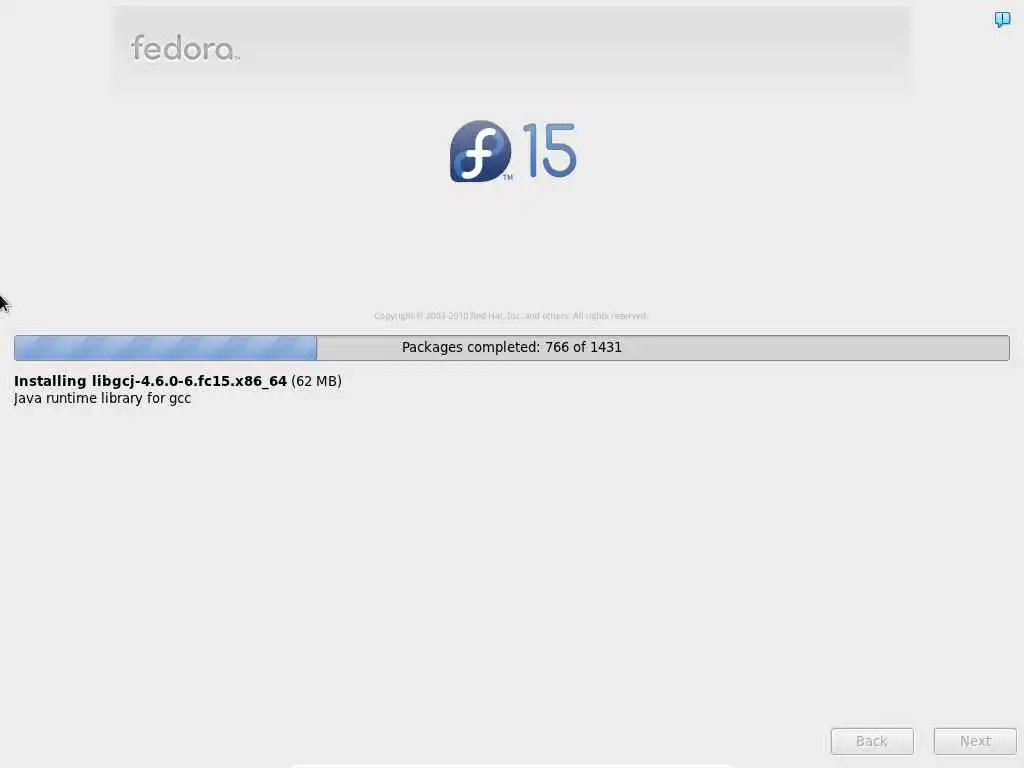Click 'Java runtime library for gcc' description

point(103,398)
